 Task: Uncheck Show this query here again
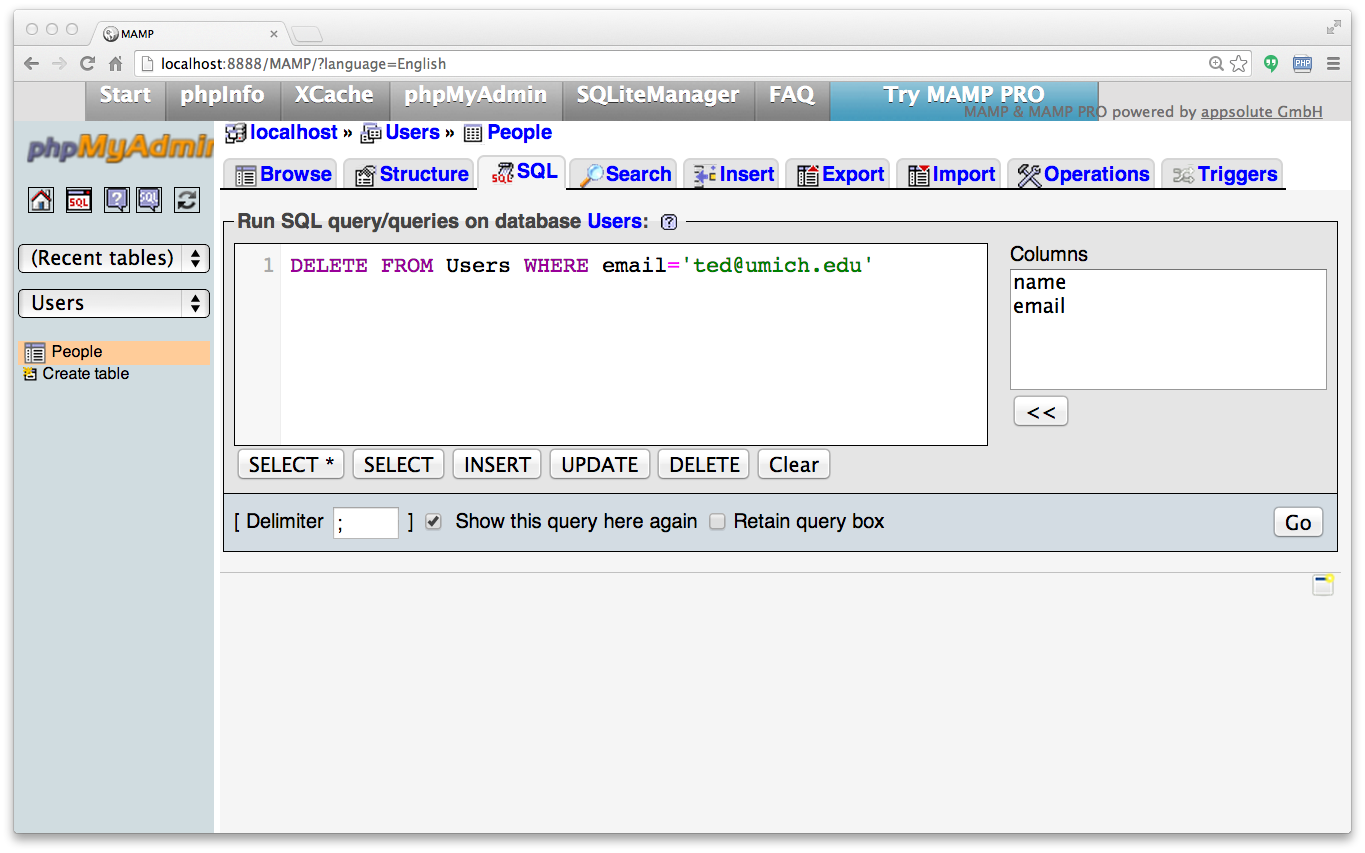pyautogui.click(x=433, y=521)
